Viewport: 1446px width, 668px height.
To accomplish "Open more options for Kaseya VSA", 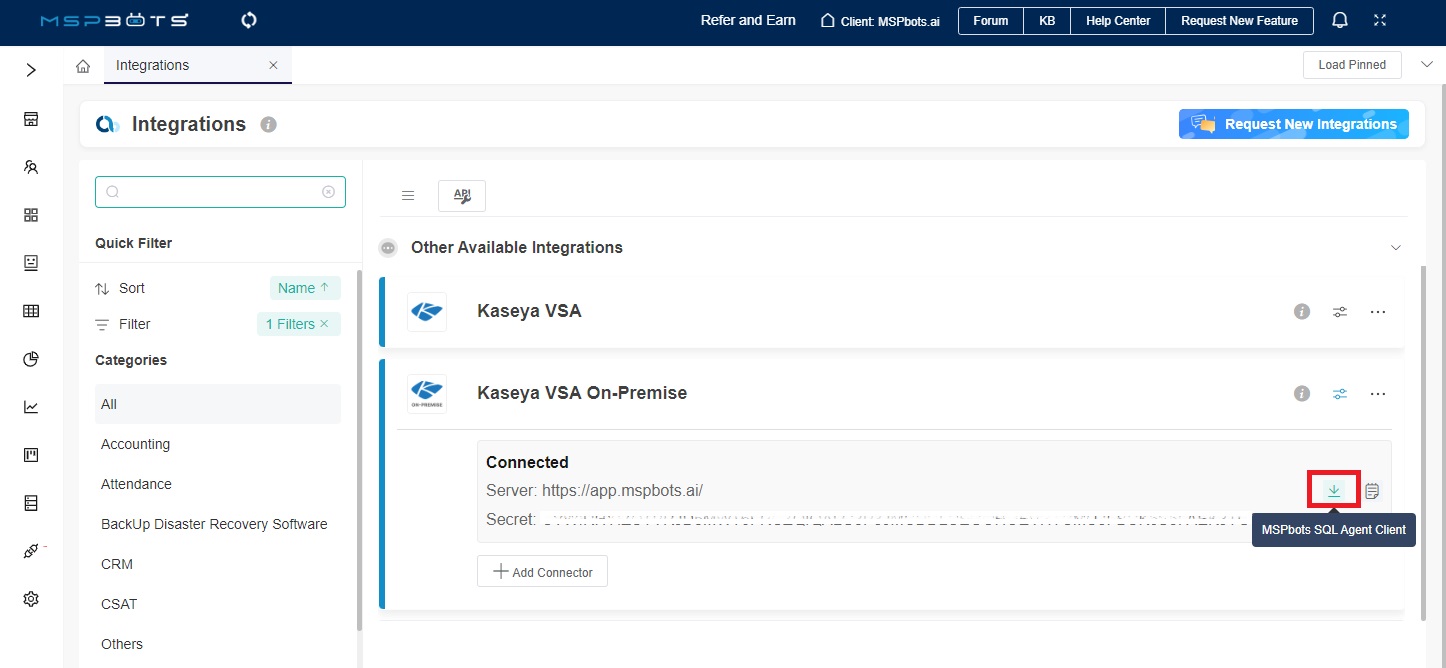I will tap(1378, 312).
